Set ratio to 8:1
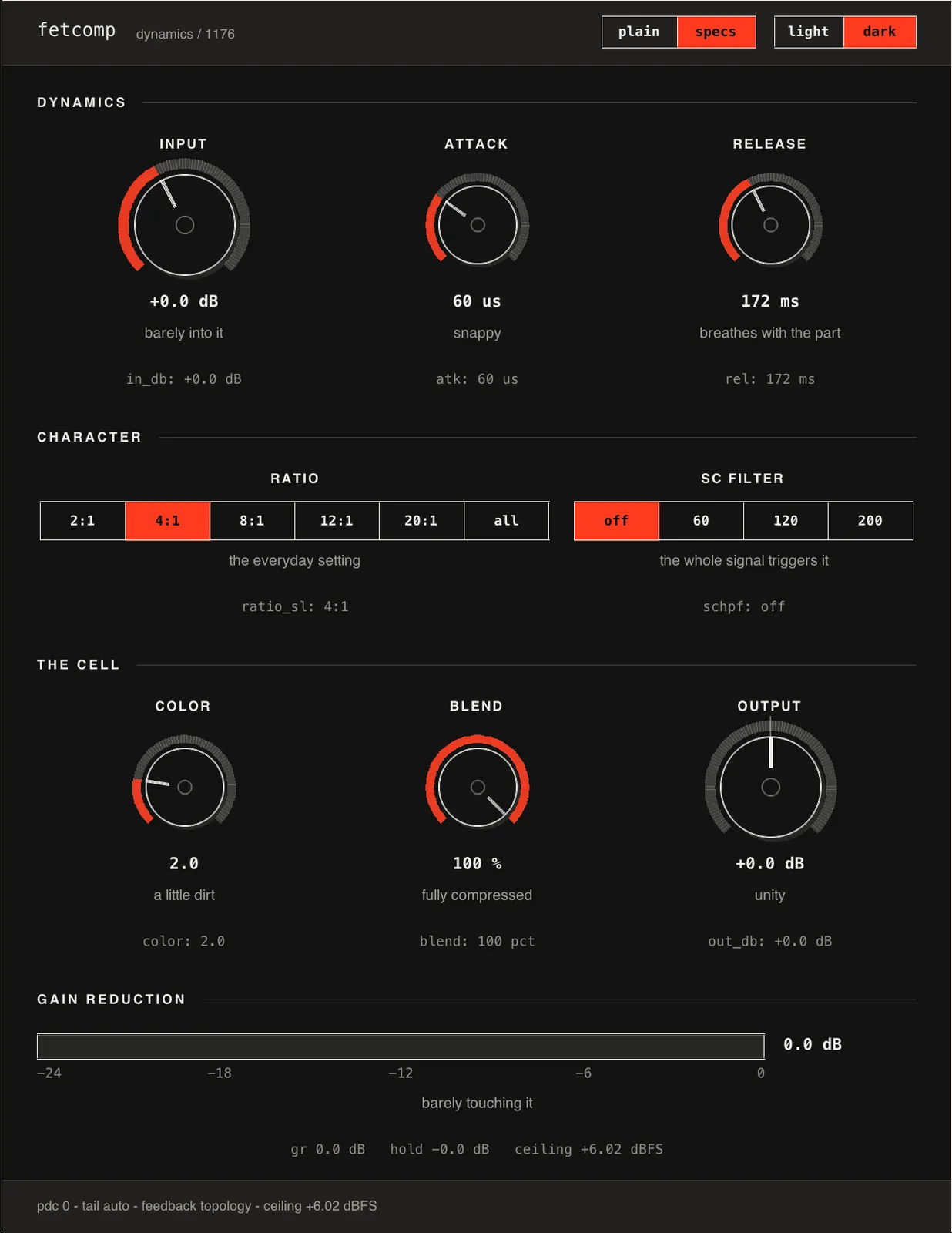 point(252,521)
